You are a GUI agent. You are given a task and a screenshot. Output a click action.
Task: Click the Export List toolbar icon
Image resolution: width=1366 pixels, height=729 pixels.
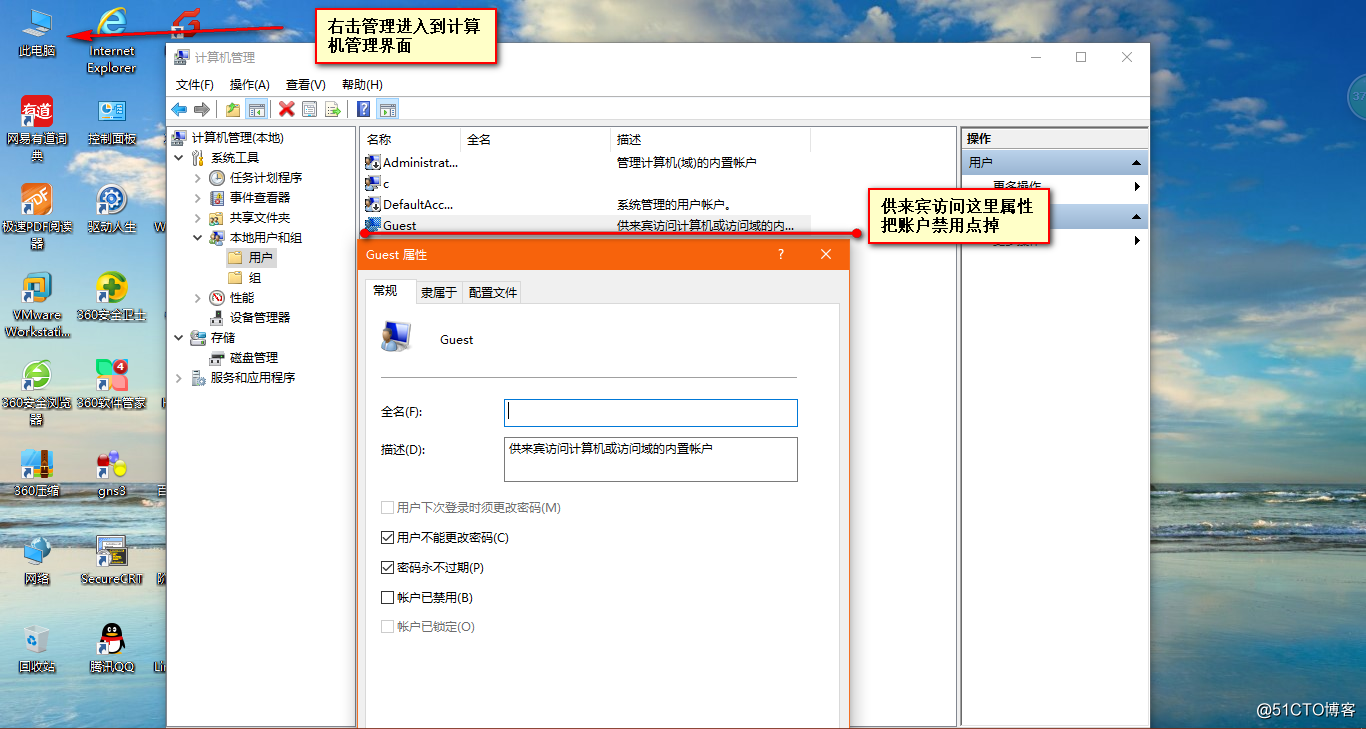click(333, 109)
